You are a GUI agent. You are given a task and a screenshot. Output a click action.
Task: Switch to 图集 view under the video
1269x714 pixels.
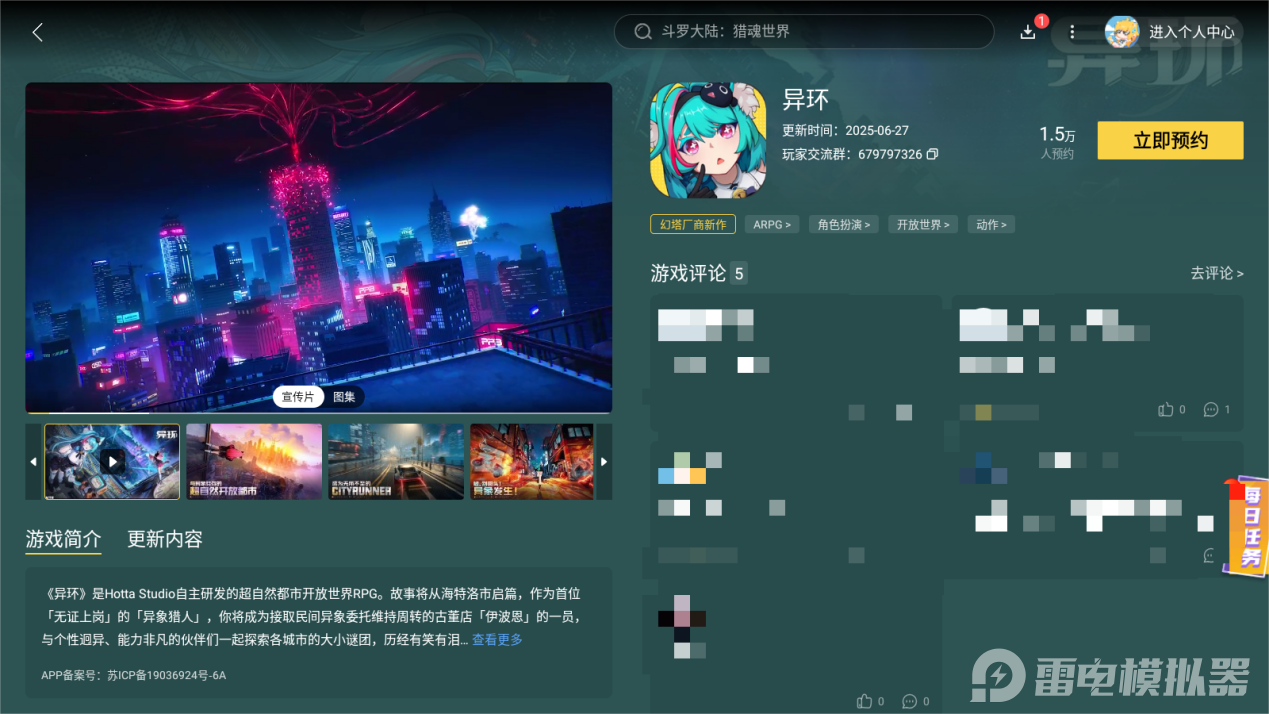(344, 397)
